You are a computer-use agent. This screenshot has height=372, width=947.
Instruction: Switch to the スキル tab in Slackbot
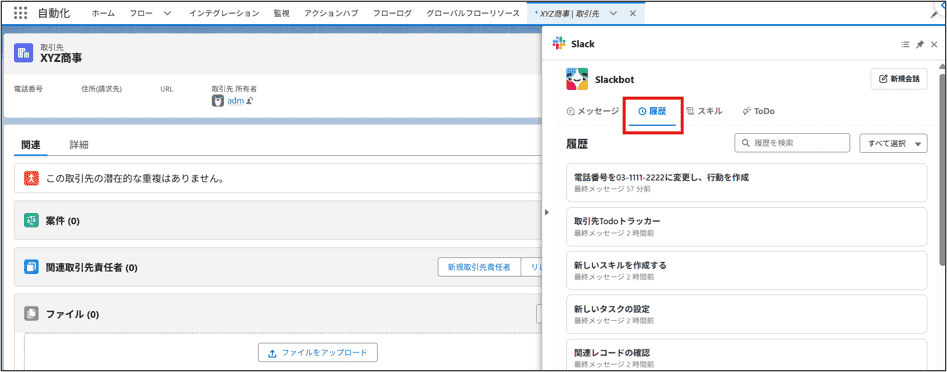coord(704,111)
